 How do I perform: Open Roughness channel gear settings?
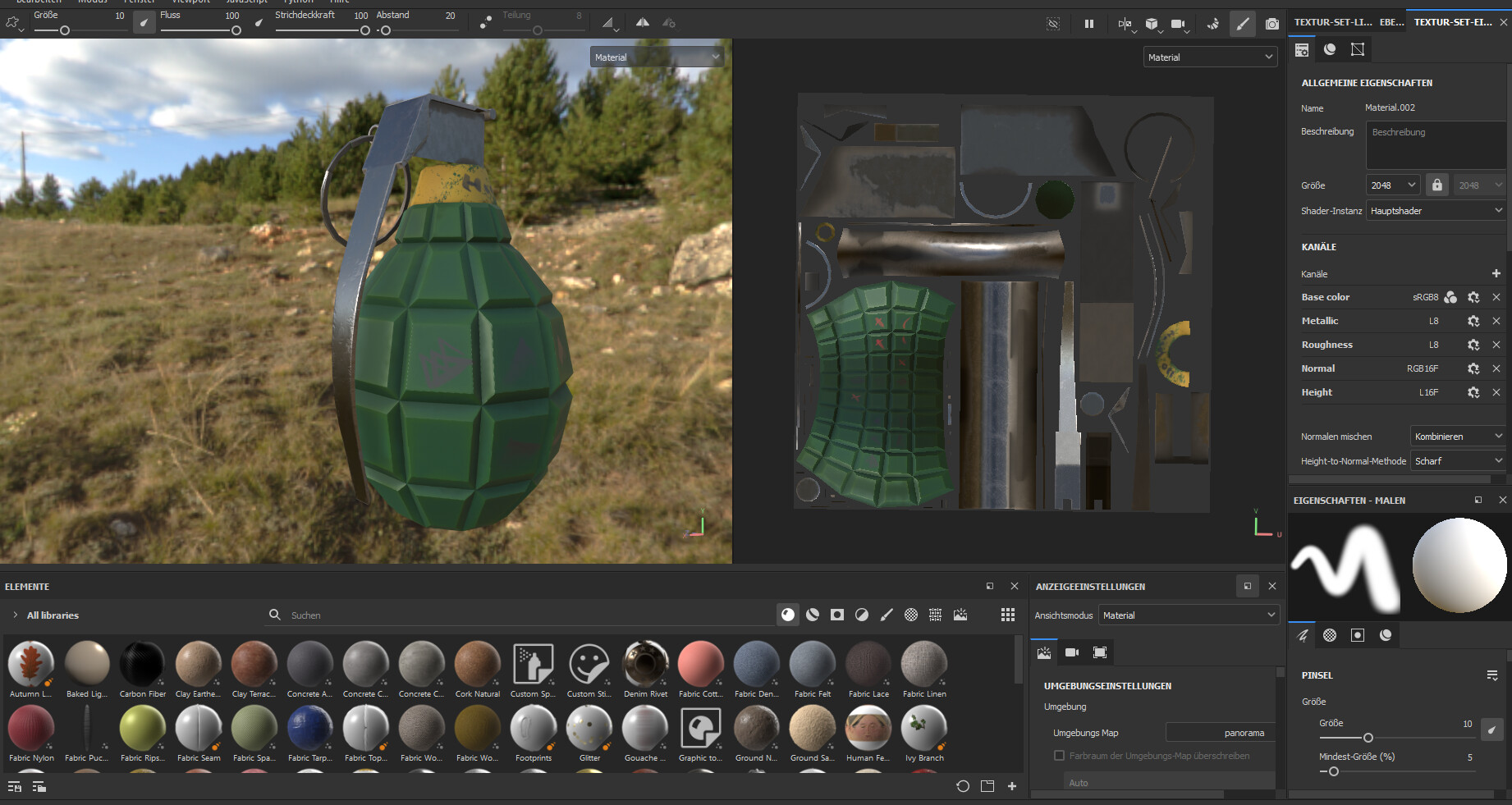(1473, 345)
